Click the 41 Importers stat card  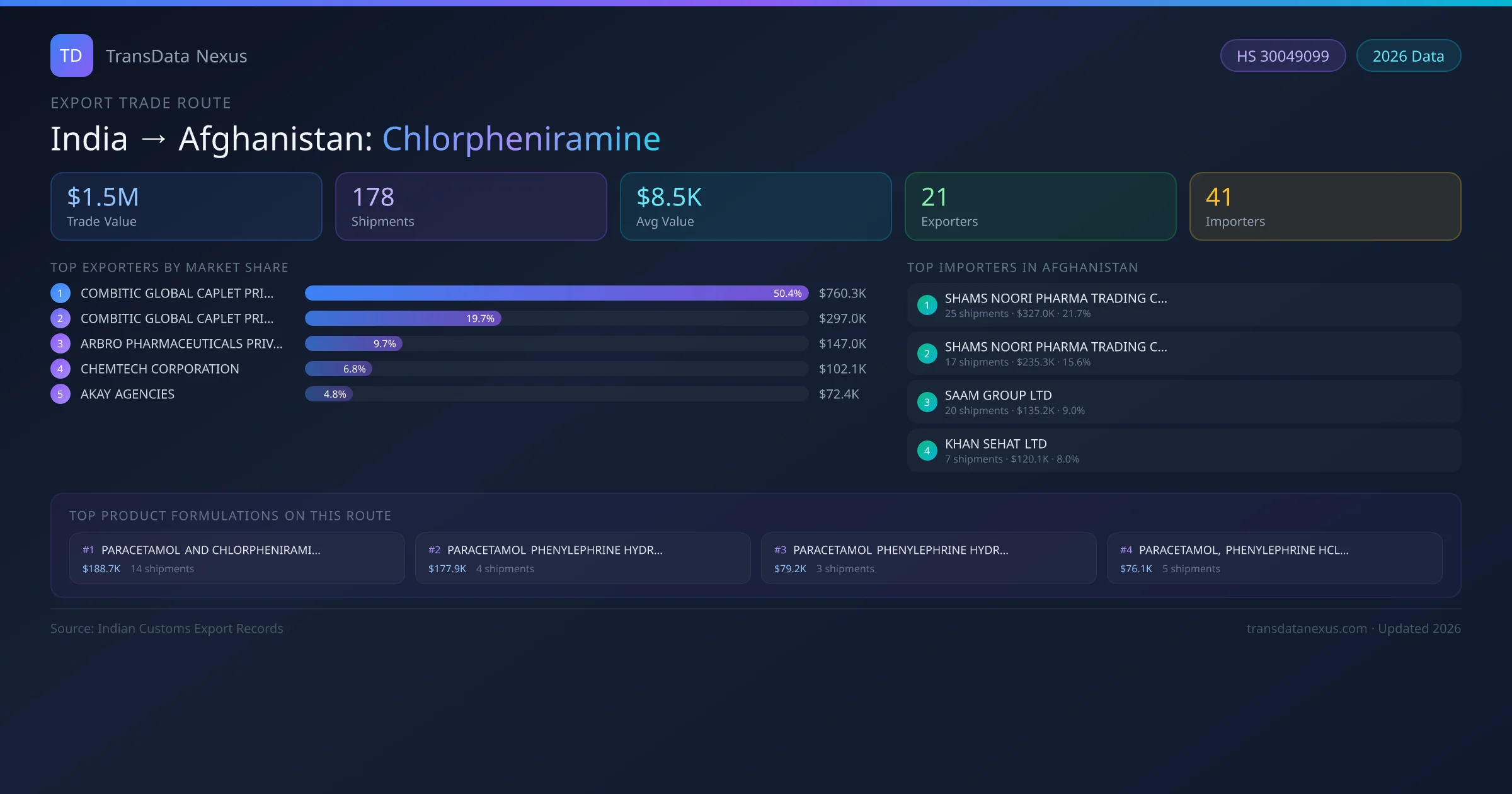1325,206
